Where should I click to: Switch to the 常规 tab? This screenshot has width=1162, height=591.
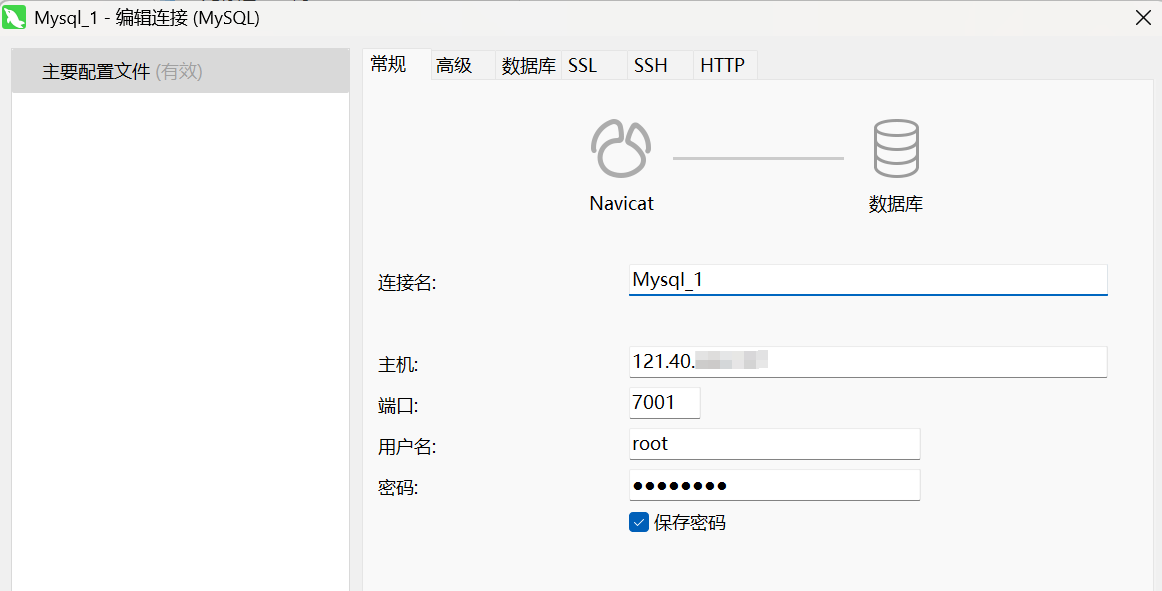[x=396, y=65]
